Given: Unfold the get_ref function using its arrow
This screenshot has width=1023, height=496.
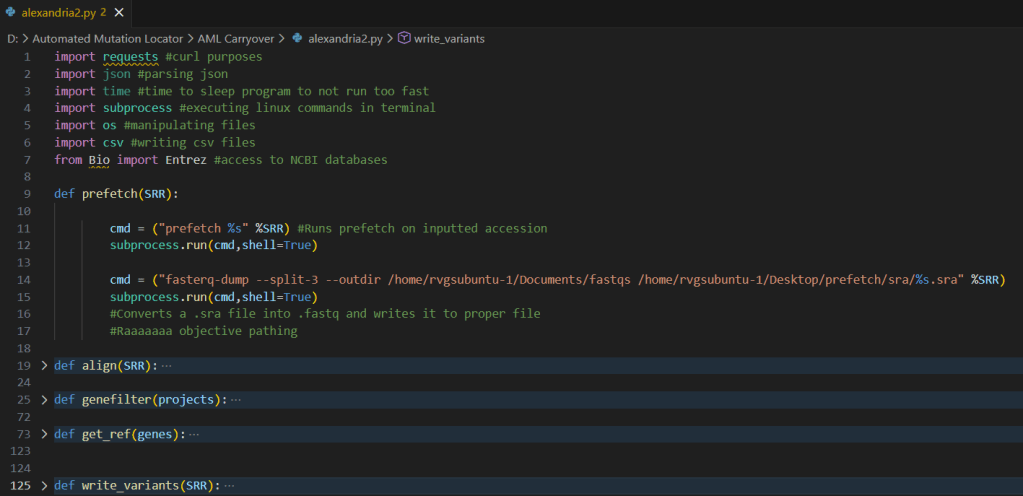Looking at the screenshot, I should tap(43, 434).
